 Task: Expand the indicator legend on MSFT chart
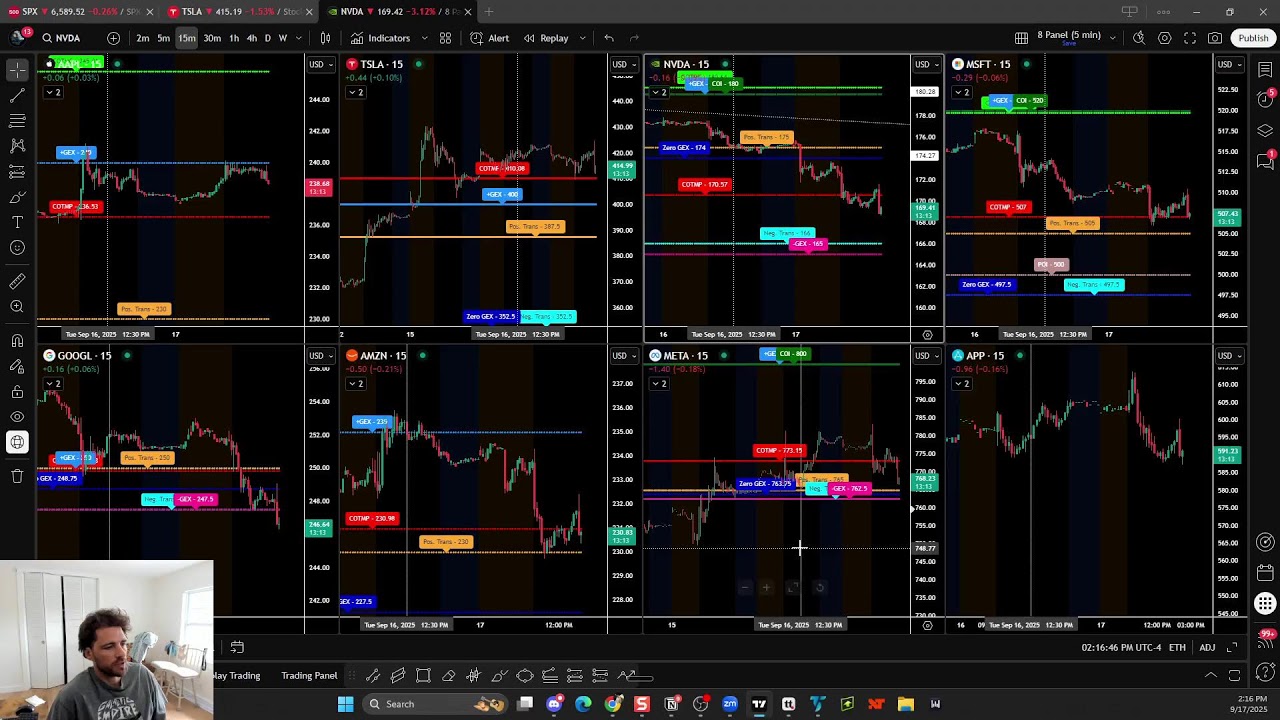(961, 92)
